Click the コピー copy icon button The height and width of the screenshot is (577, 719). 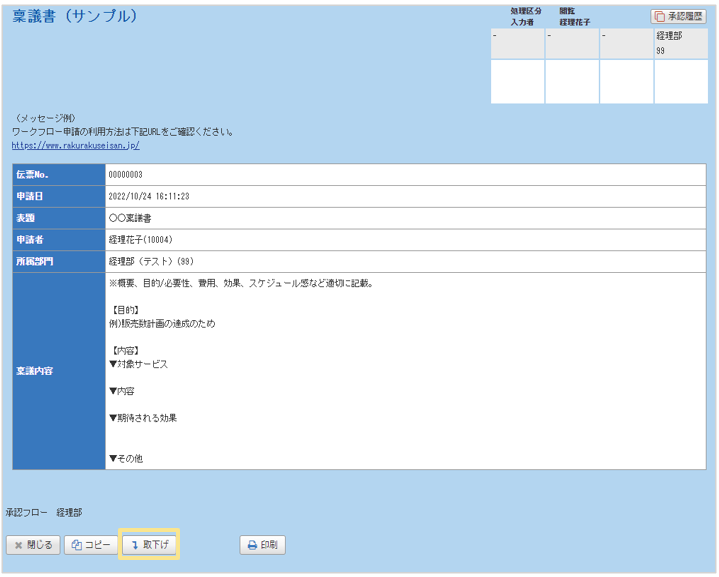click(x=90, y=545)
